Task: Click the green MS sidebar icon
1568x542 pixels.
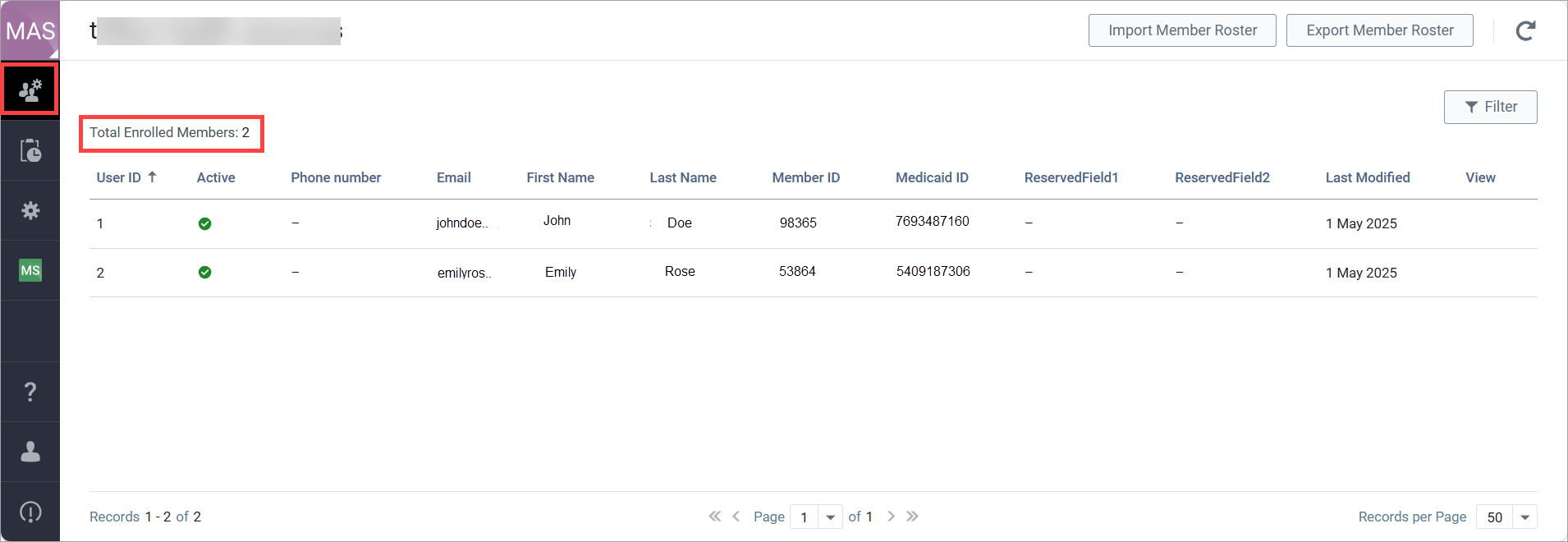Action: [x=30, y=270]
